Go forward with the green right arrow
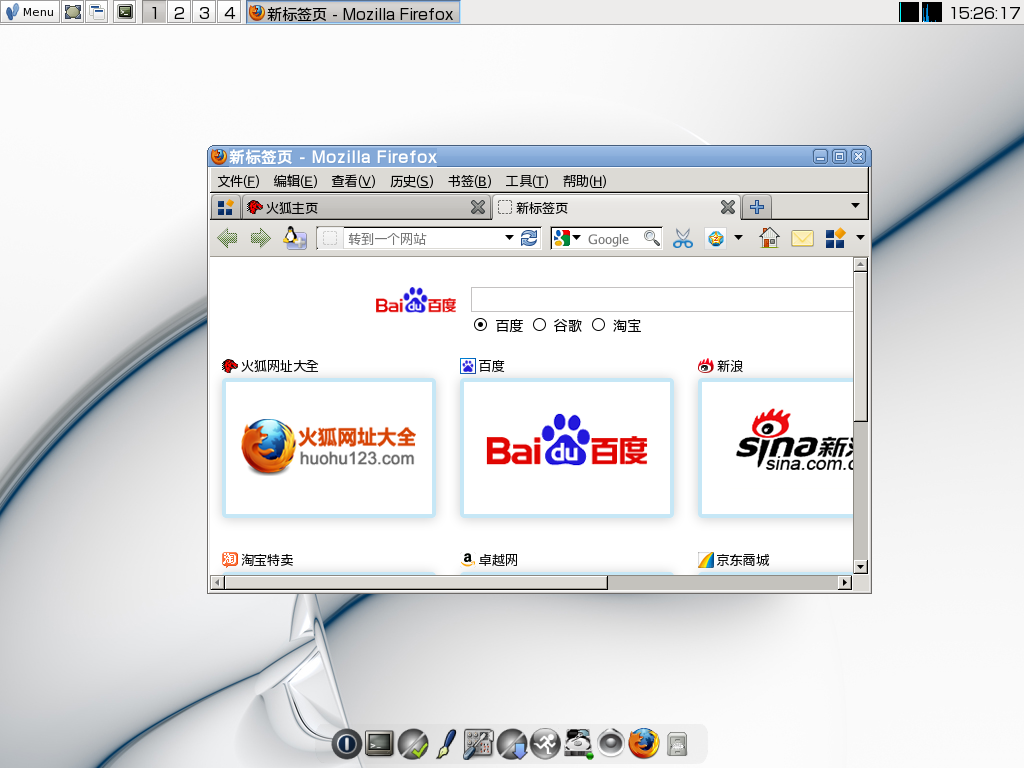This screenshot has height=768, width=1024. coord(261,238)
